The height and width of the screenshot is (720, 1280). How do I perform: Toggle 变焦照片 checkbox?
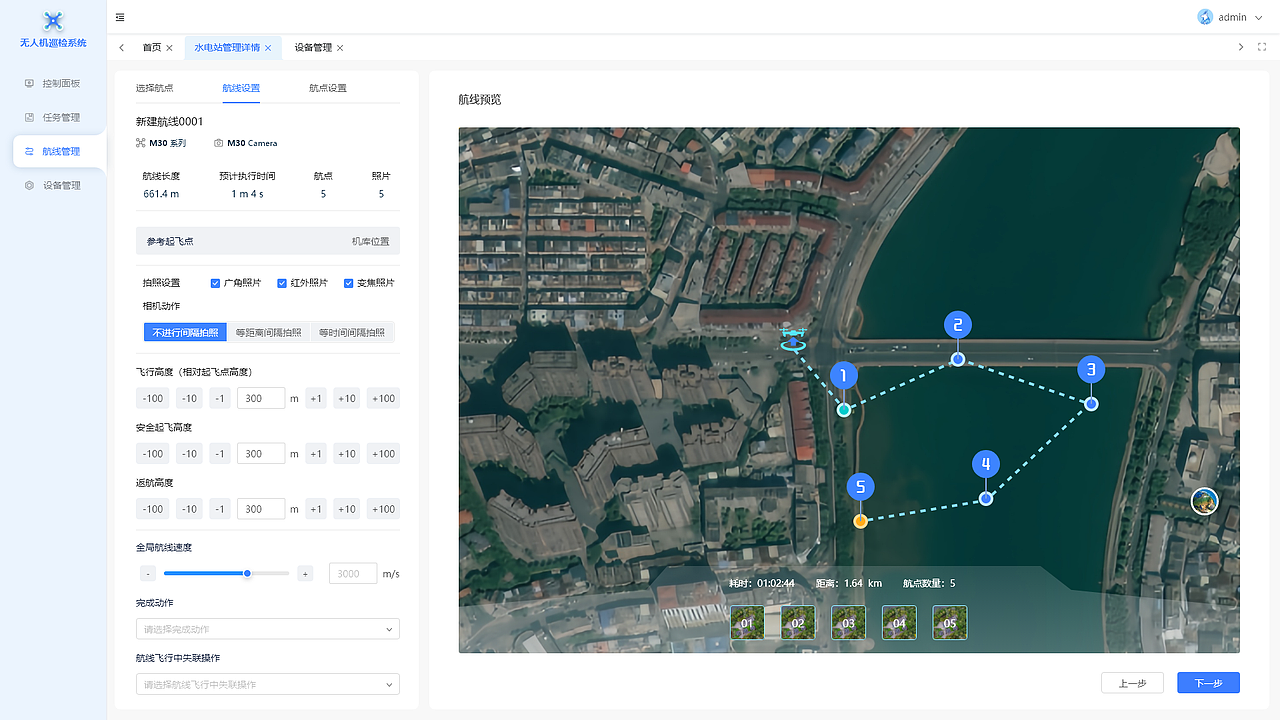(x=349, y=283)
